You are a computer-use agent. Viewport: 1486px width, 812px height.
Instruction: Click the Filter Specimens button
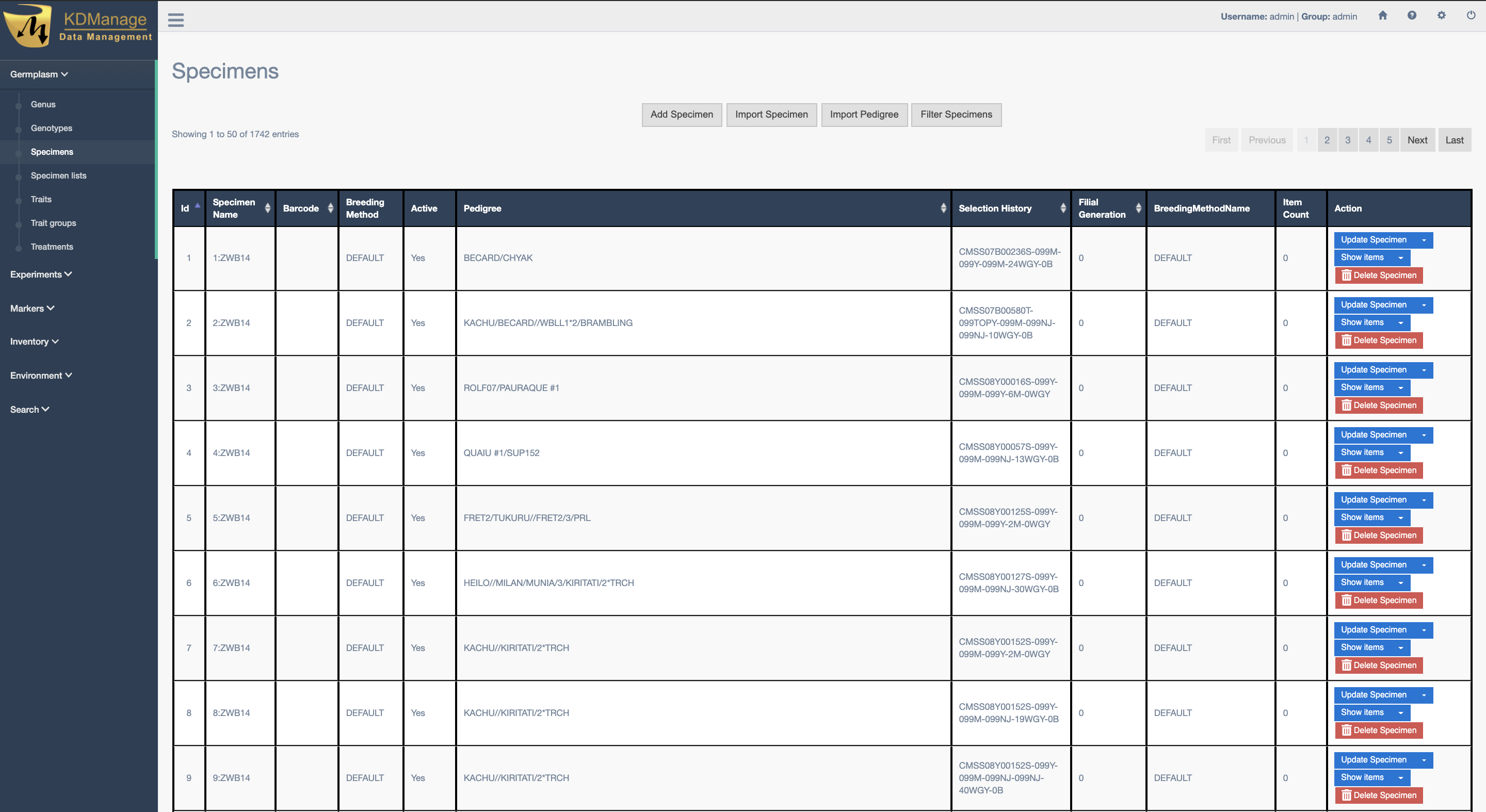tap(956, 115)
